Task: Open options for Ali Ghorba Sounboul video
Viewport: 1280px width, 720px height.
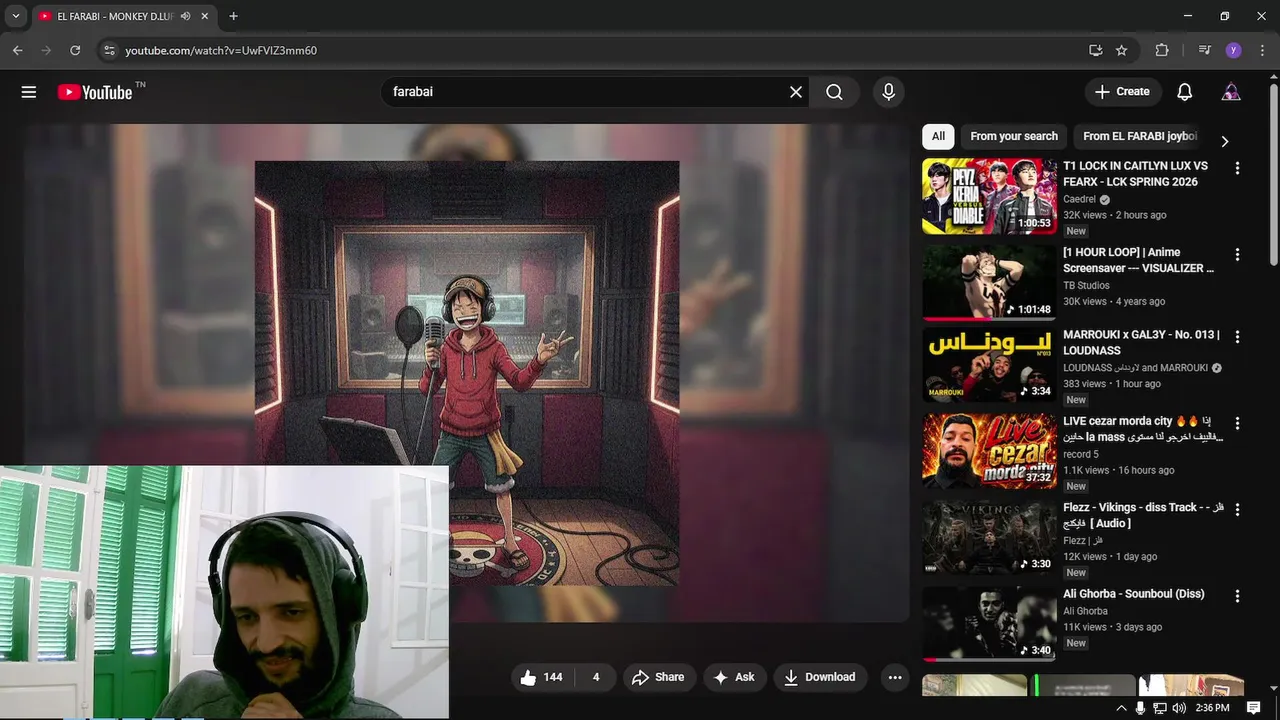Action: 1237,596
